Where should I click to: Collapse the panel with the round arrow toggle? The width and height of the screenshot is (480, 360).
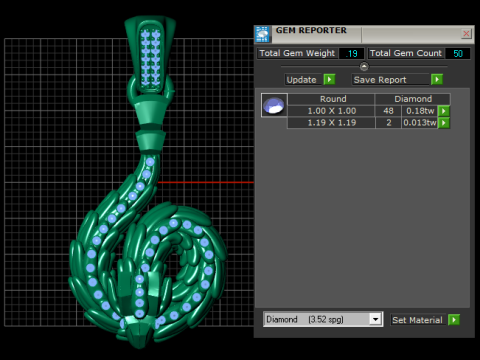(x=364, y=67)
